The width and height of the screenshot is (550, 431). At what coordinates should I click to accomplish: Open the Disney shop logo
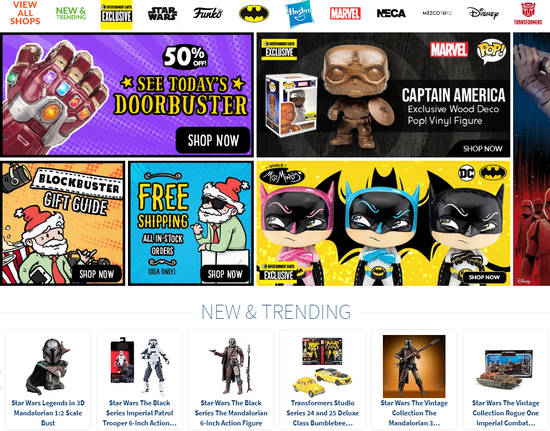tap(483, 13)
